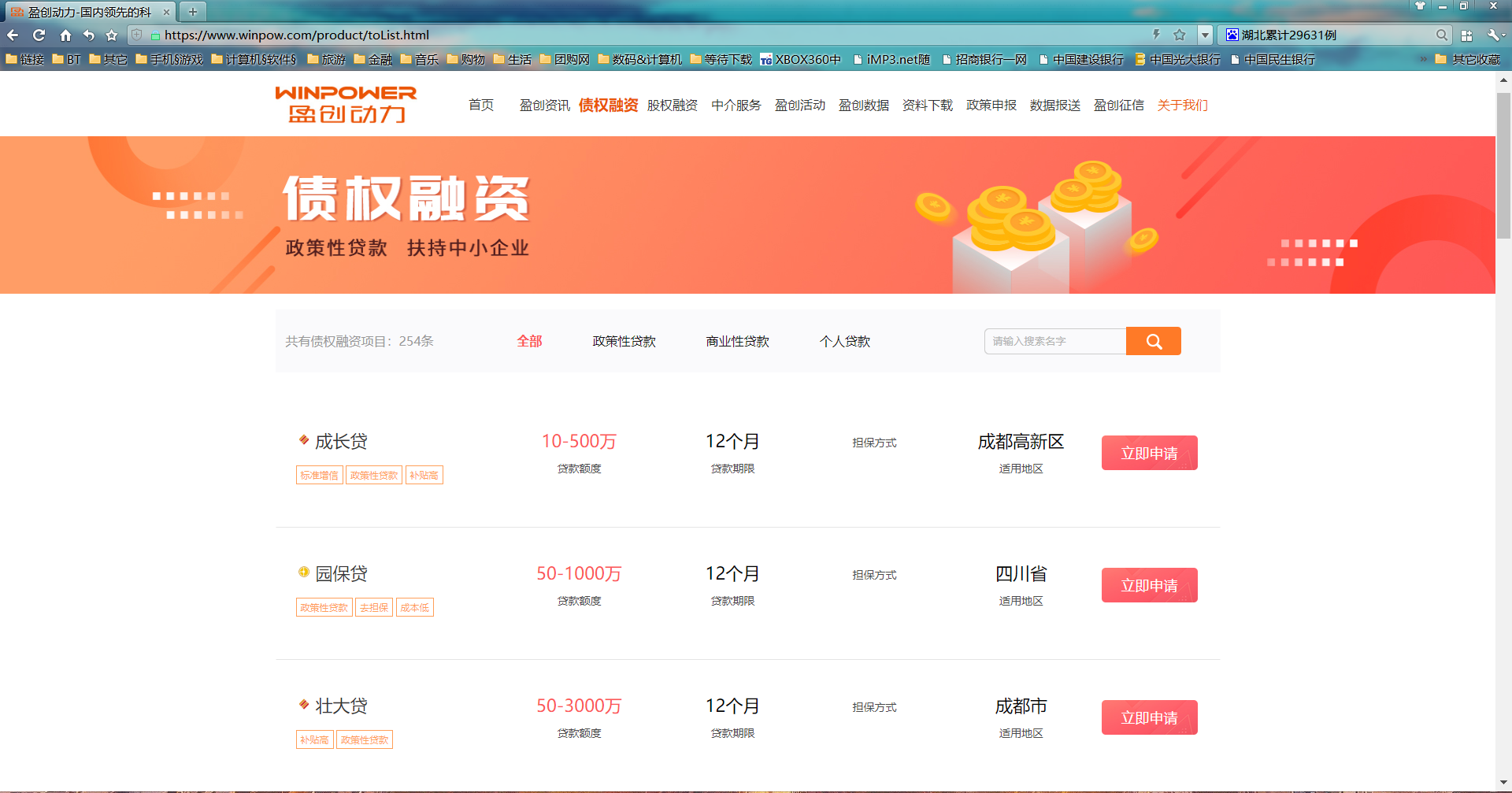Open the 链接 bookmarks folder
This screenshot has width=1512, height=793.
pyautogui.click(x=25, y=59)
